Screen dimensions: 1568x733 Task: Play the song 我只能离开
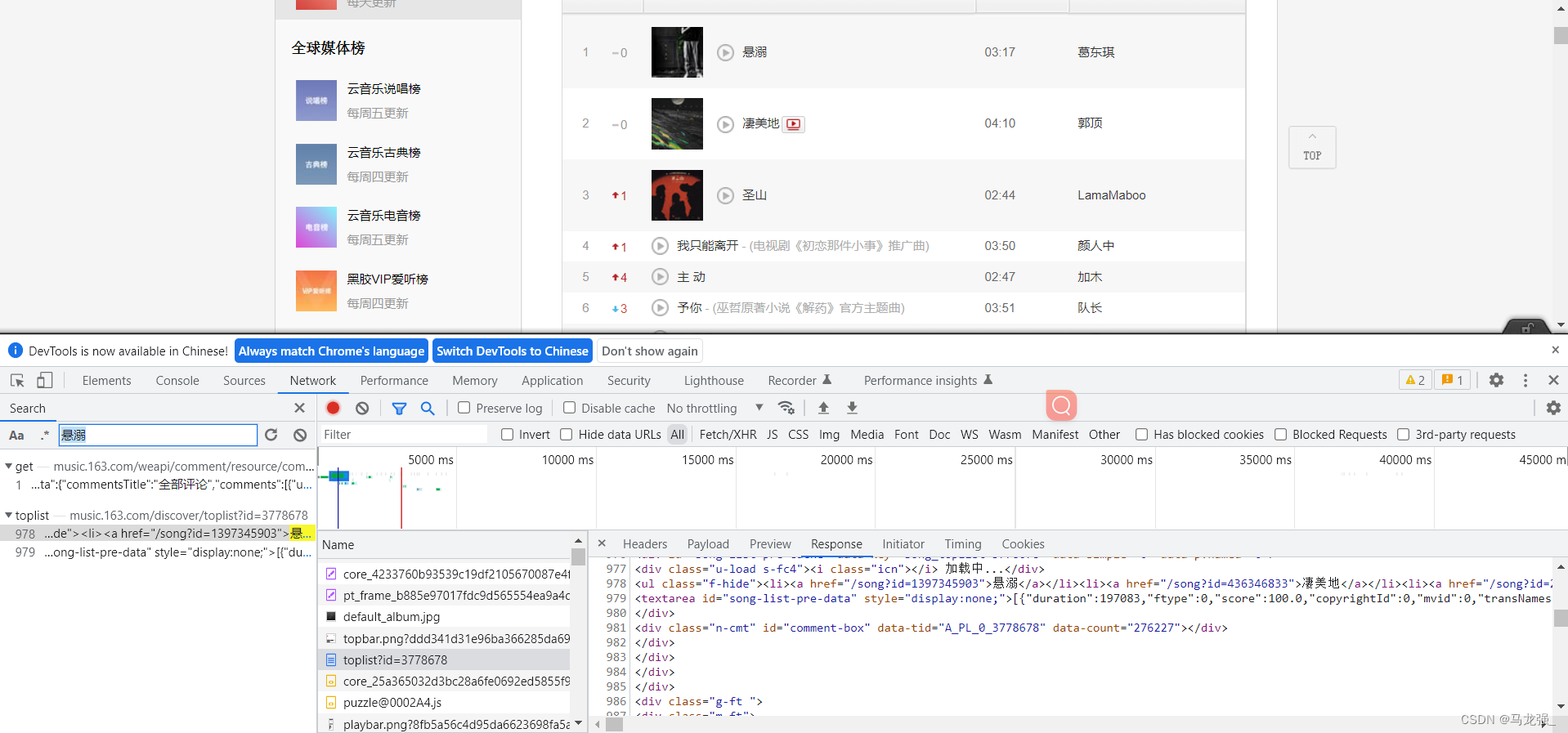coord(660,246)
